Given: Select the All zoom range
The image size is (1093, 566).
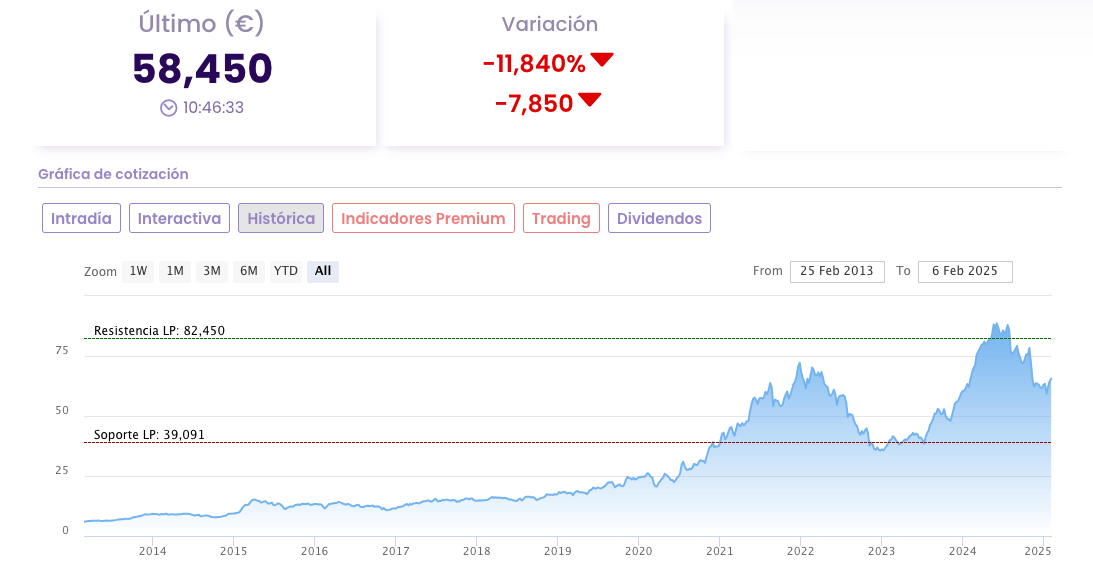Looking at the screenshot, I should pyautogui.click(x=322, y=271).
